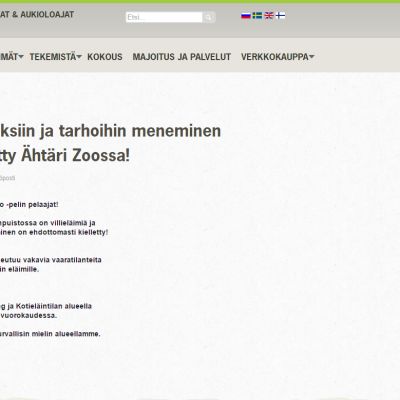
Task: Open the AUKIOLOAJAT header link
Action: click(x=47, y=14)
